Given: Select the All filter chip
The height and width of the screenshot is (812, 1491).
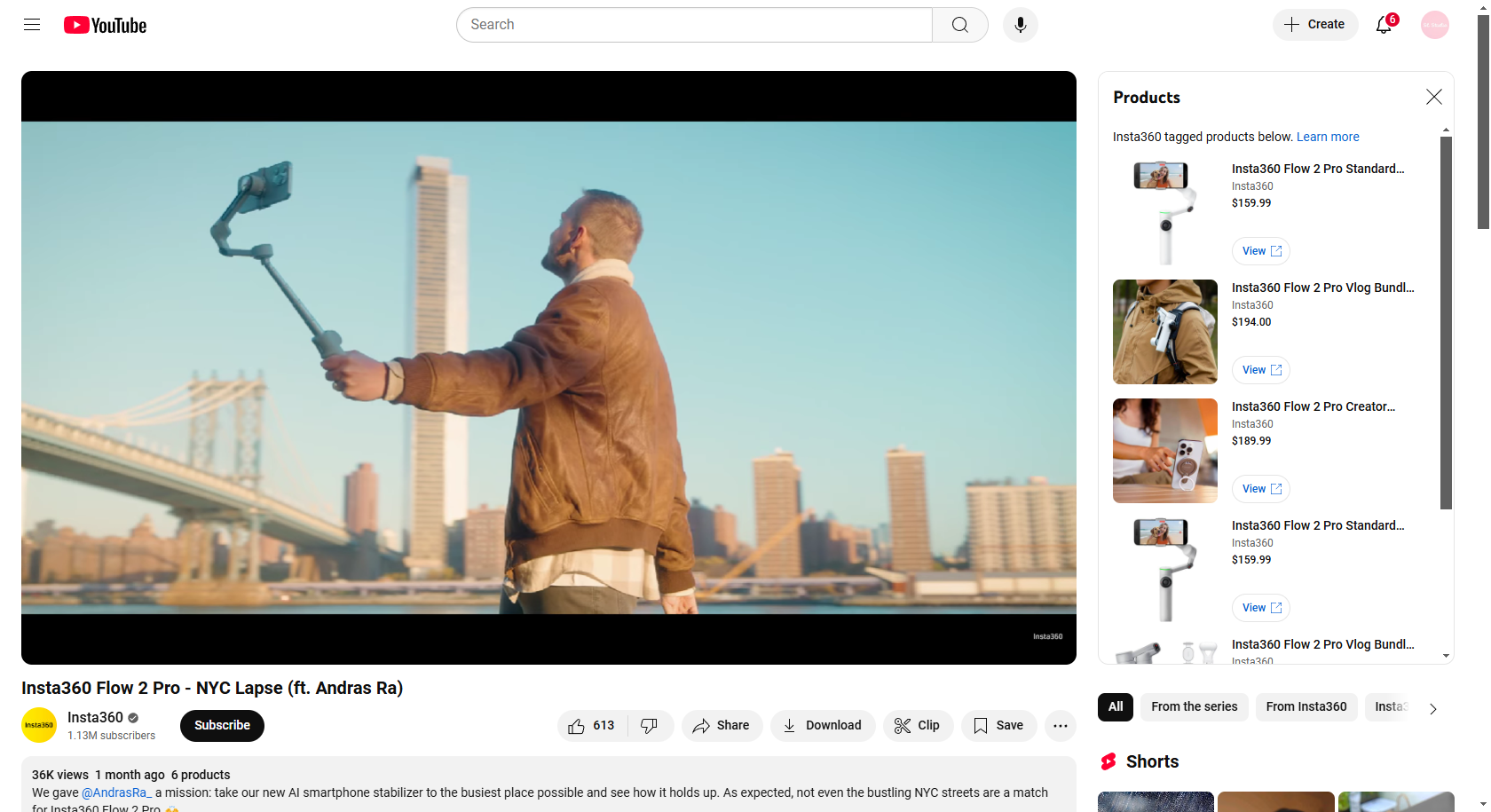Looking at the screenshot, I should (x=1115, y=707).
